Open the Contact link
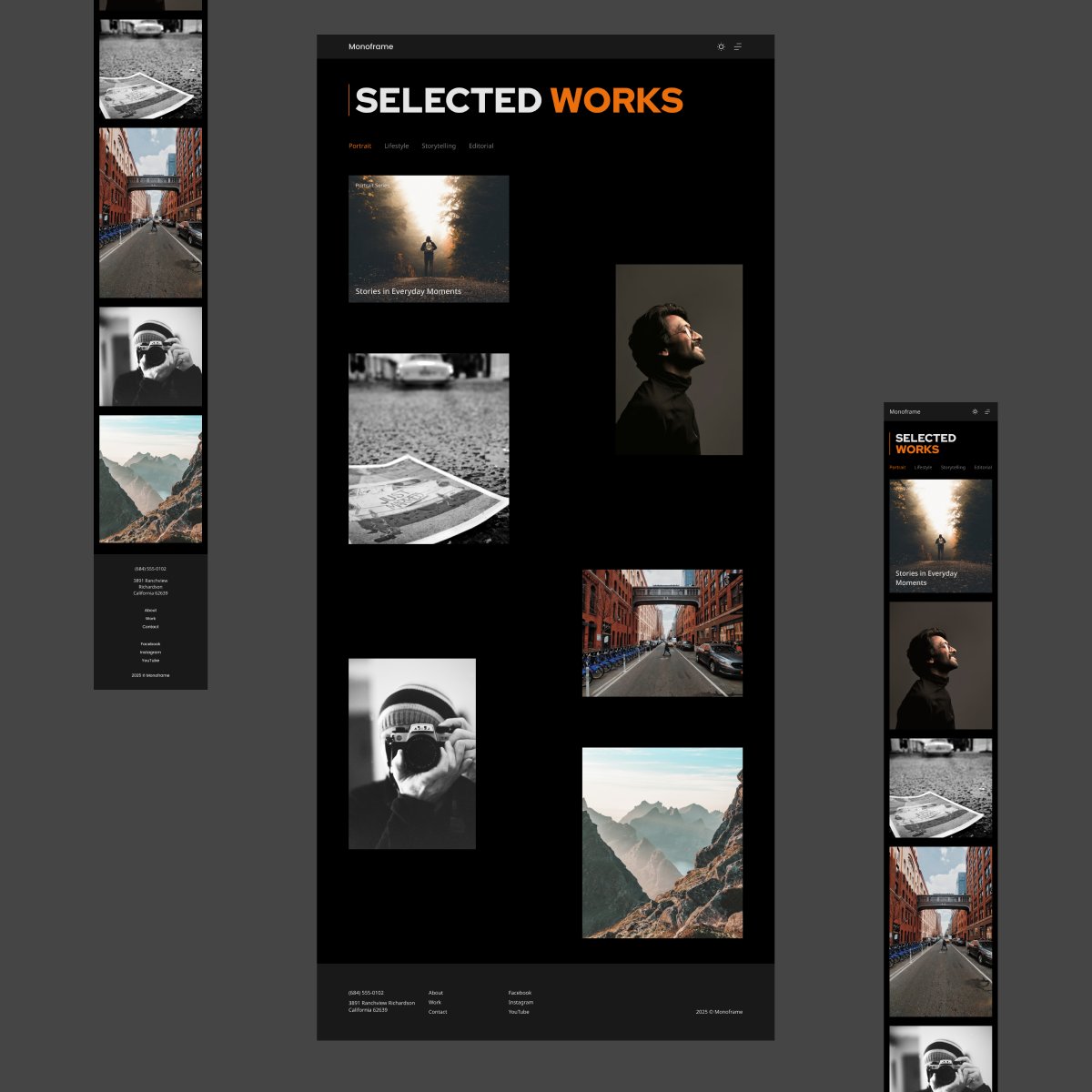This screenshot has width=1092, height=1092. 438,1011
